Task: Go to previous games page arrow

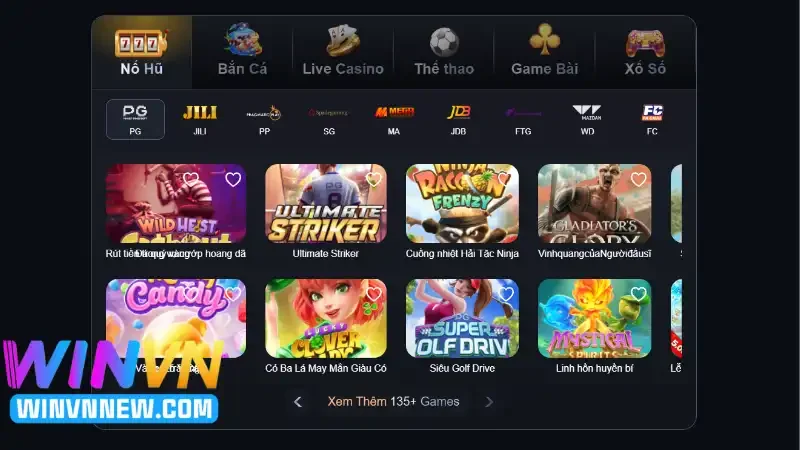Action: point(298,402)
